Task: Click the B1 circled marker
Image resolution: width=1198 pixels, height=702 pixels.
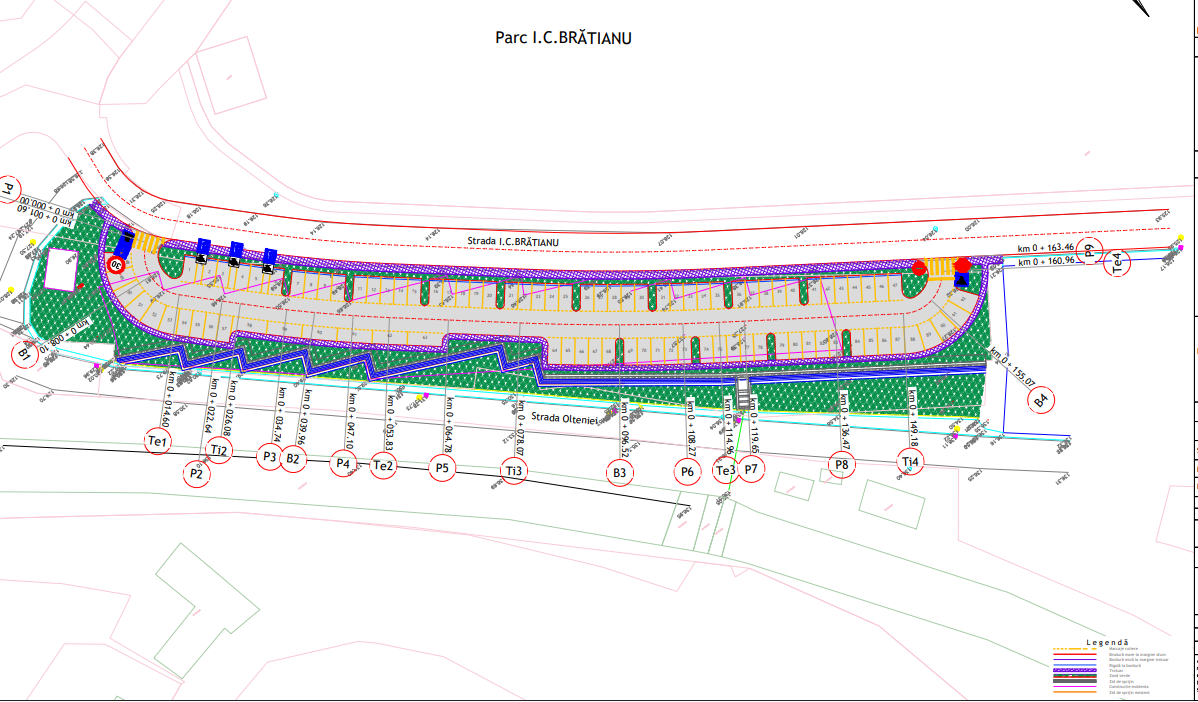Action: (26, 353)
